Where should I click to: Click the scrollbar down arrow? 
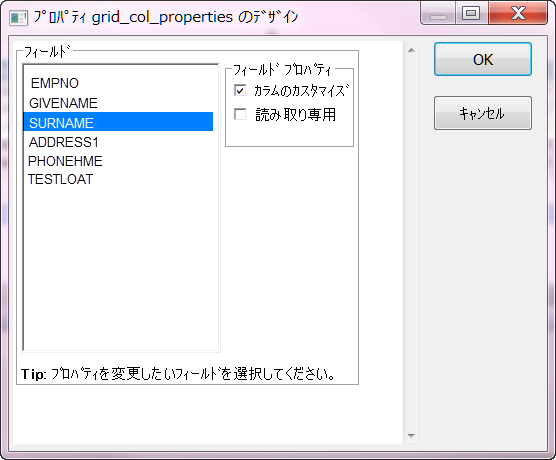pos(411,436)
